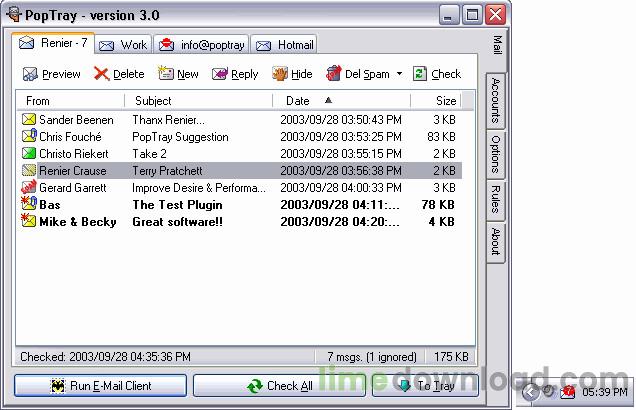This screenshot has height=410, width=636.
Task: Click '7 msgs. (1 ignored)' status panel
Action: 372,357
